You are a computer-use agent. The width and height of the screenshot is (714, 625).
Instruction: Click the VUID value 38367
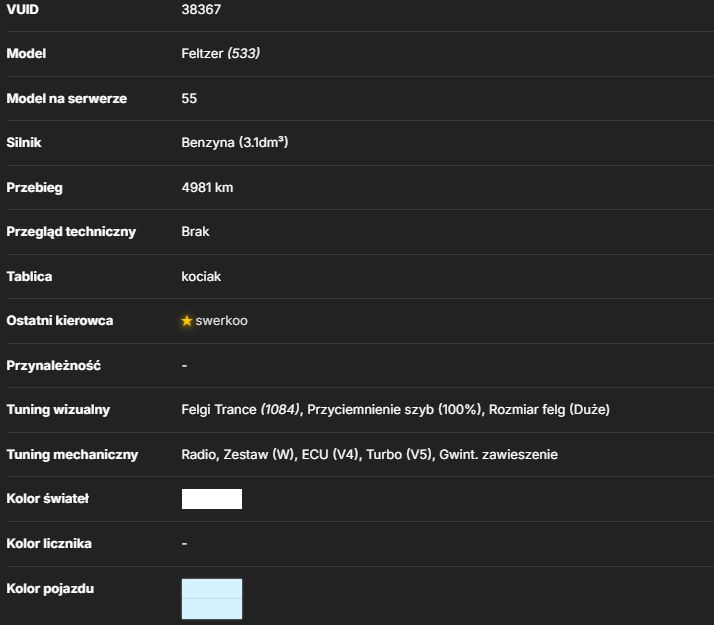[201, 10]
